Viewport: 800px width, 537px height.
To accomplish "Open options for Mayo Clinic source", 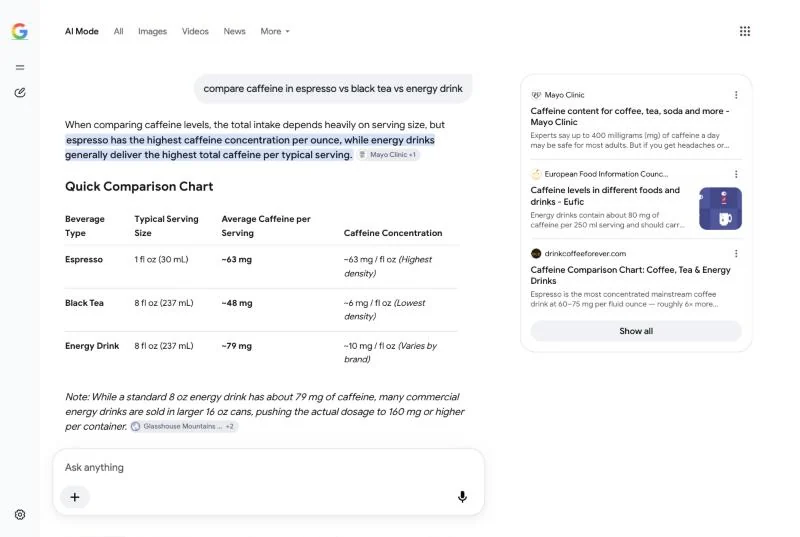I will pyautogui.click(x=736, y=95).
